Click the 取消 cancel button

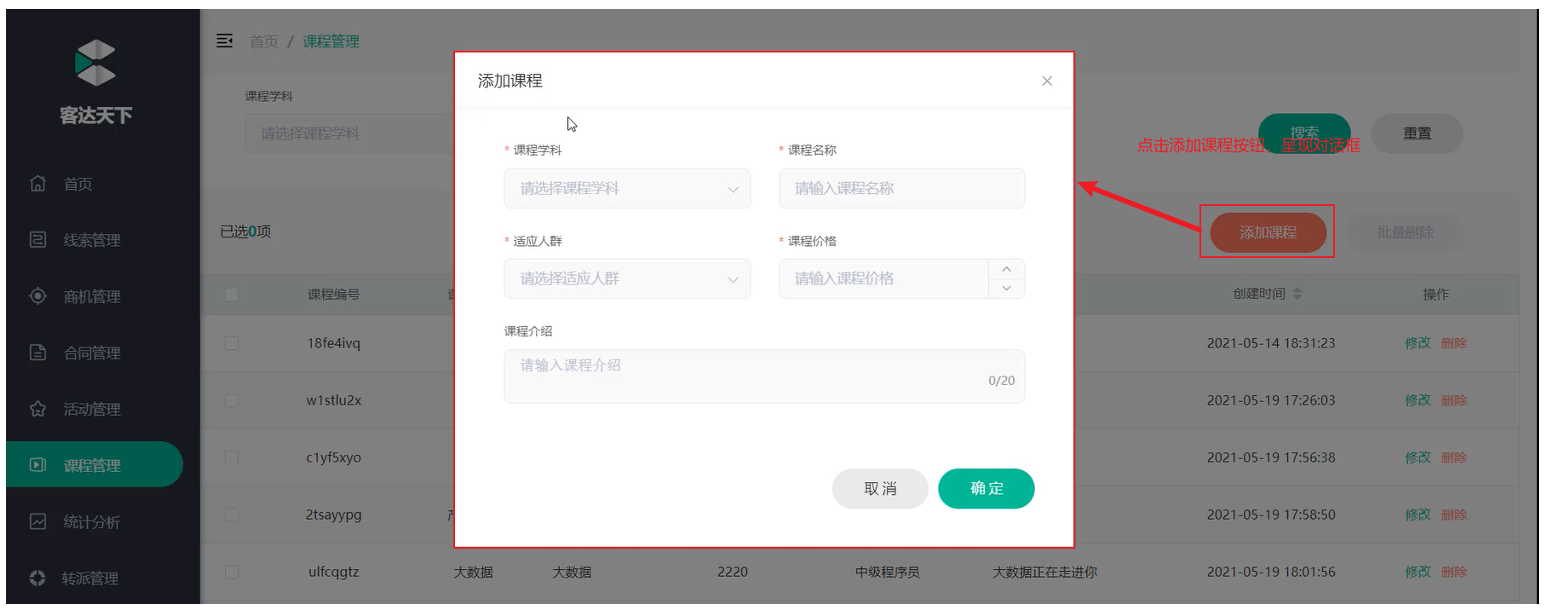(x=880, y=489)
